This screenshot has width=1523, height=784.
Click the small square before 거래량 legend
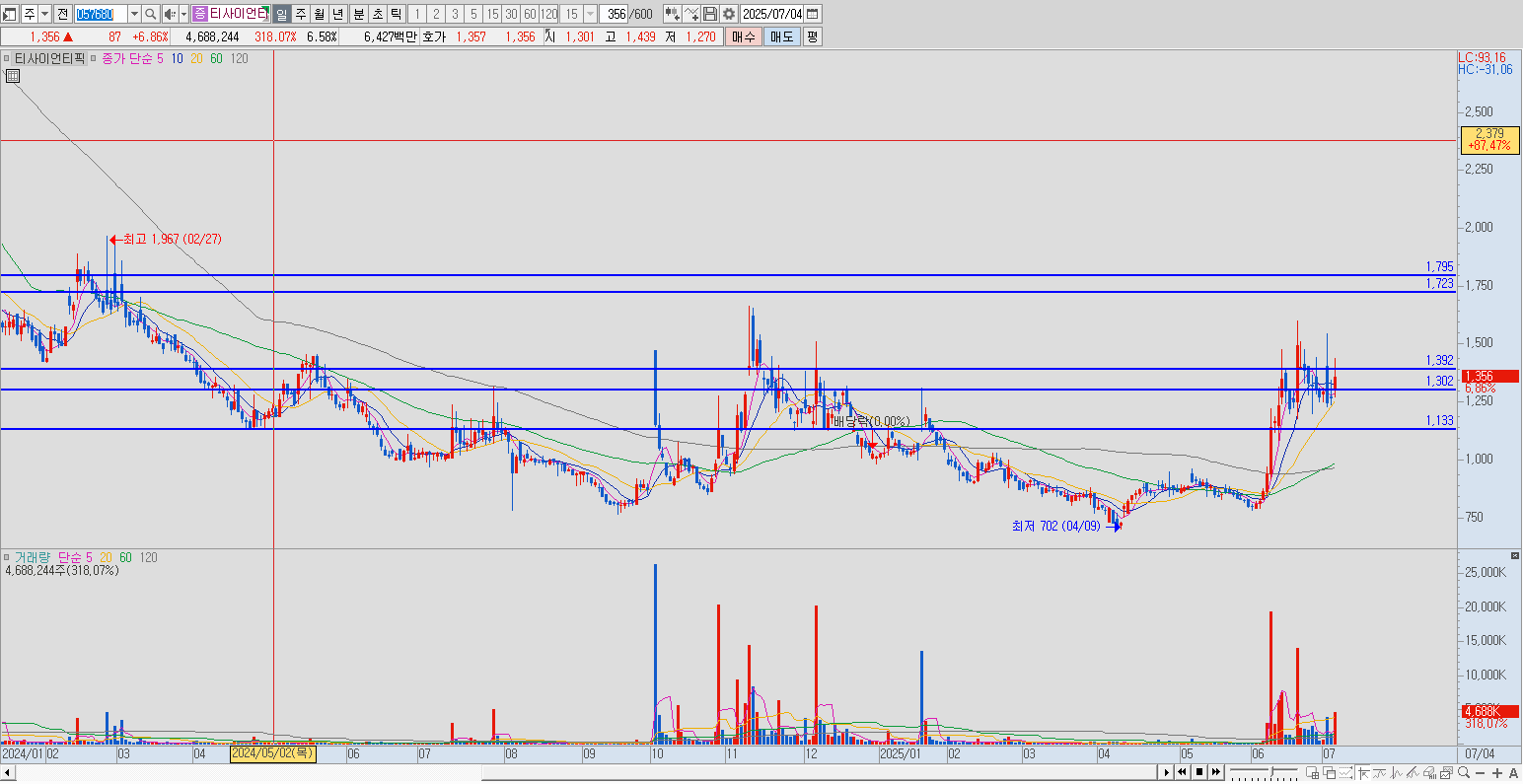(6, 557)
